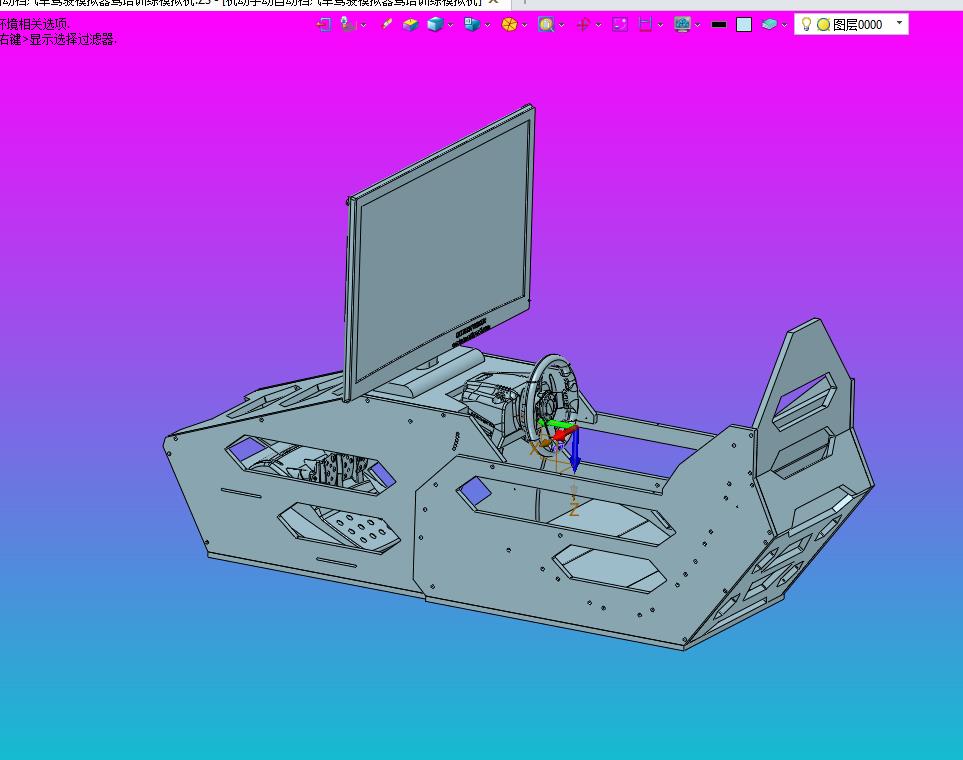Click the green axis of coordinate triad

point(555,424)
